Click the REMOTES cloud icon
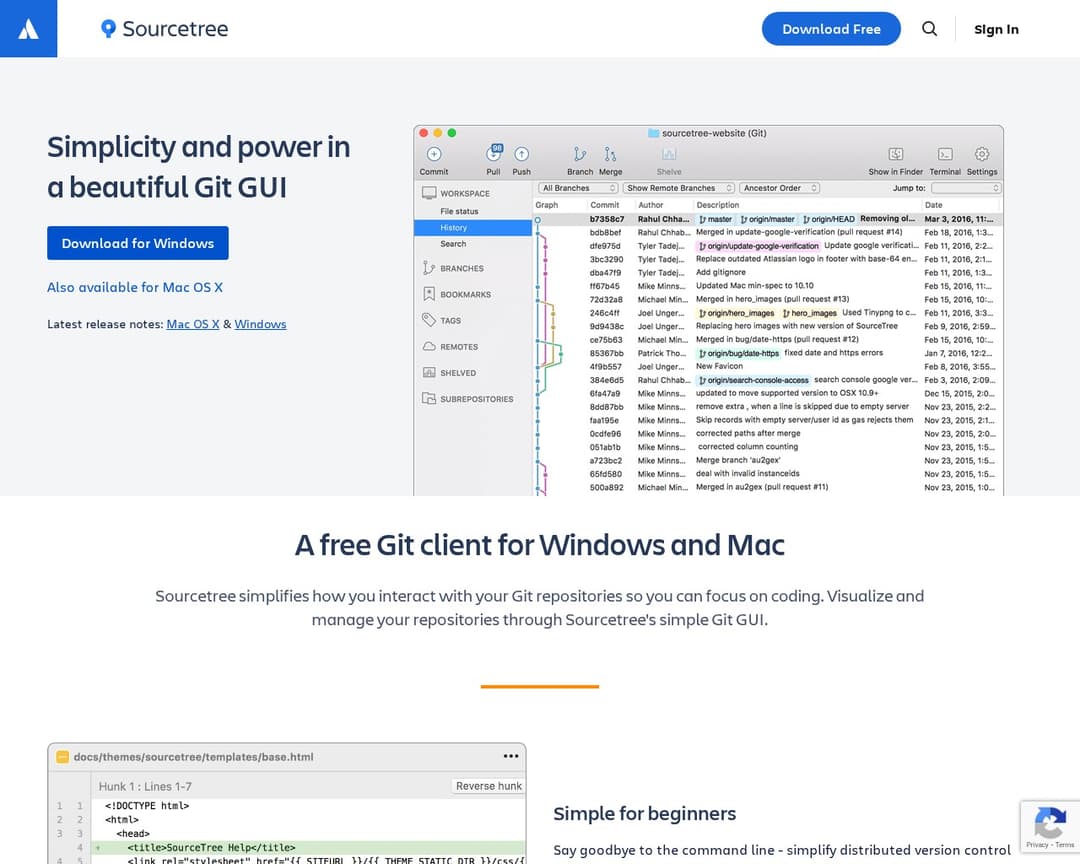Viewport: 1080px width, 864px height. [429, 347]
